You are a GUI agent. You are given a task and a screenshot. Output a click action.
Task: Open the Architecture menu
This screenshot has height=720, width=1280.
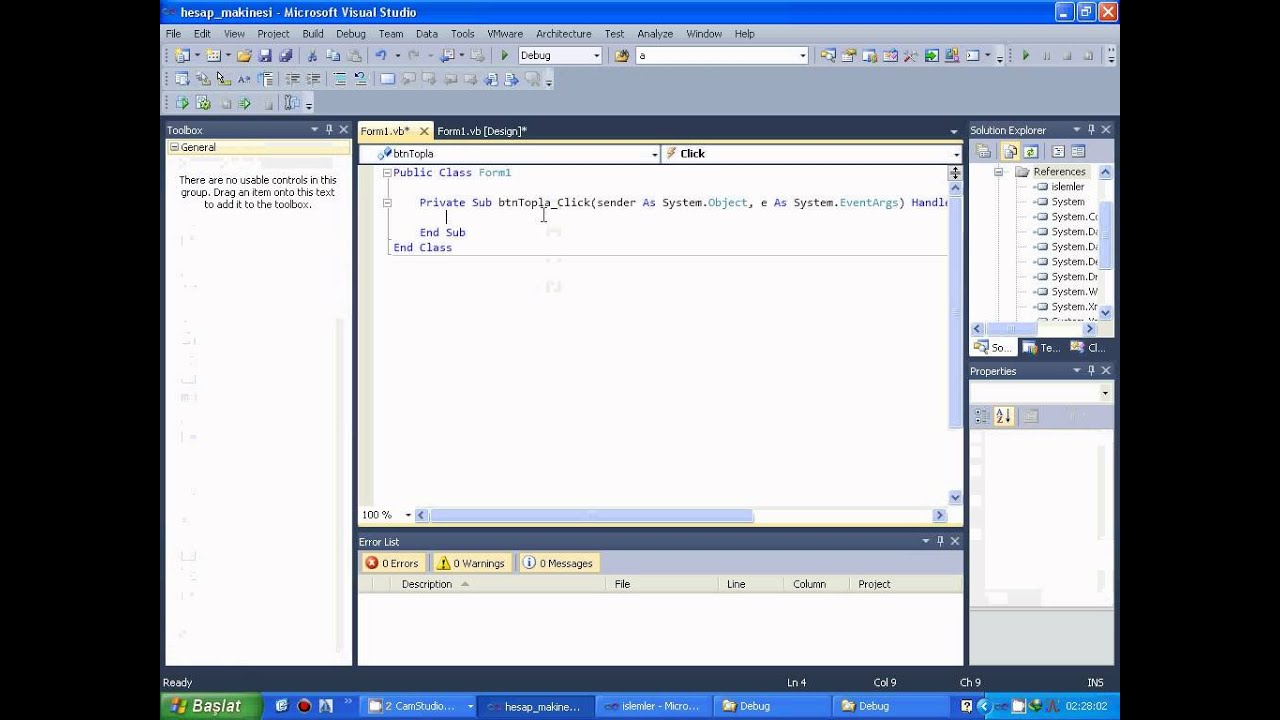(563, 33)
